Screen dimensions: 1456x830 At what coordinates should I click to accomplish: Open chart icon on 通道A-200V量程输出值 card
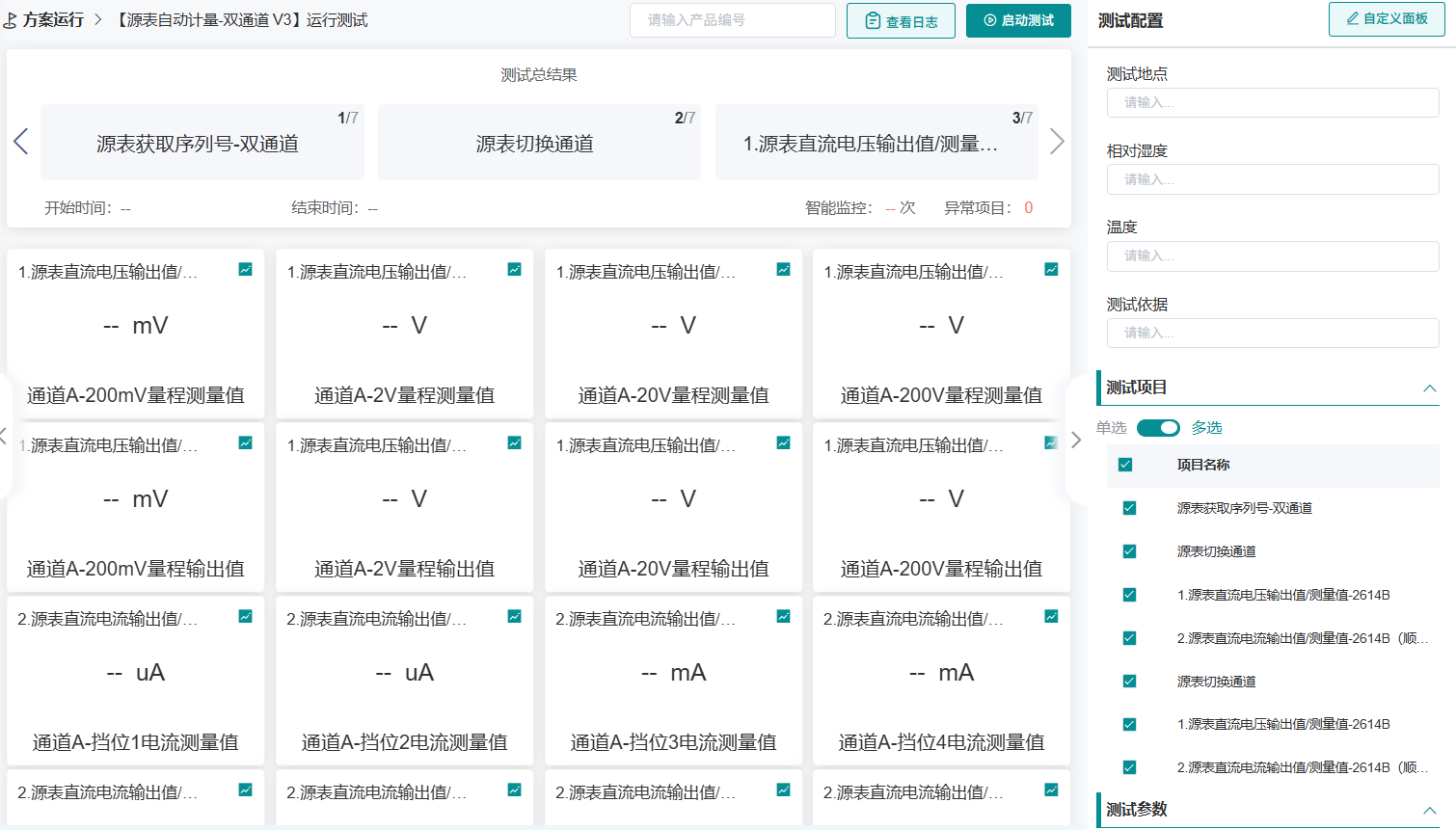(1052, 443)
